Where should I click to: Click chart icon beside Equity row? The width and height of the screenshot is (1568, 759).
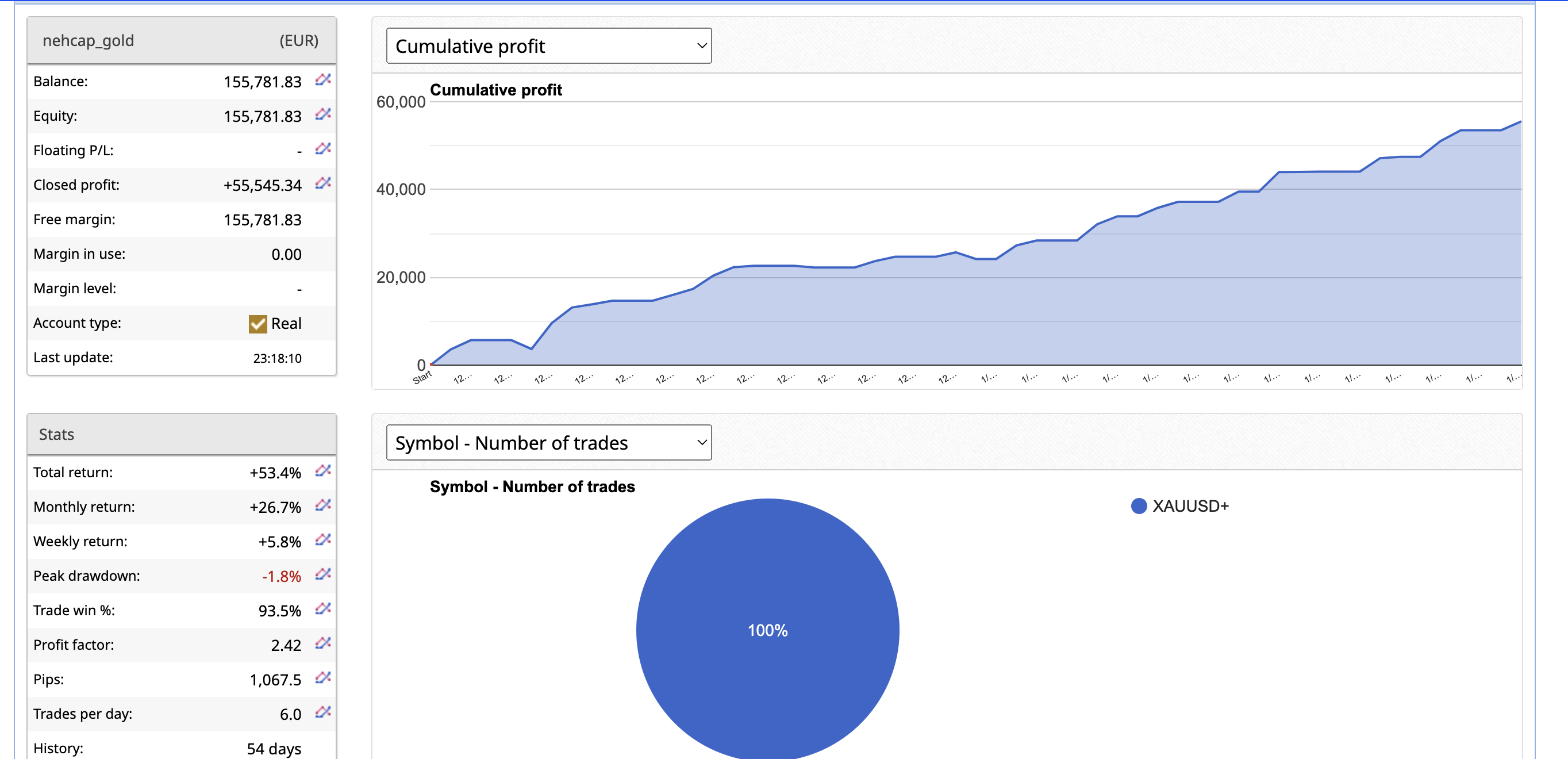pos(322,114)
